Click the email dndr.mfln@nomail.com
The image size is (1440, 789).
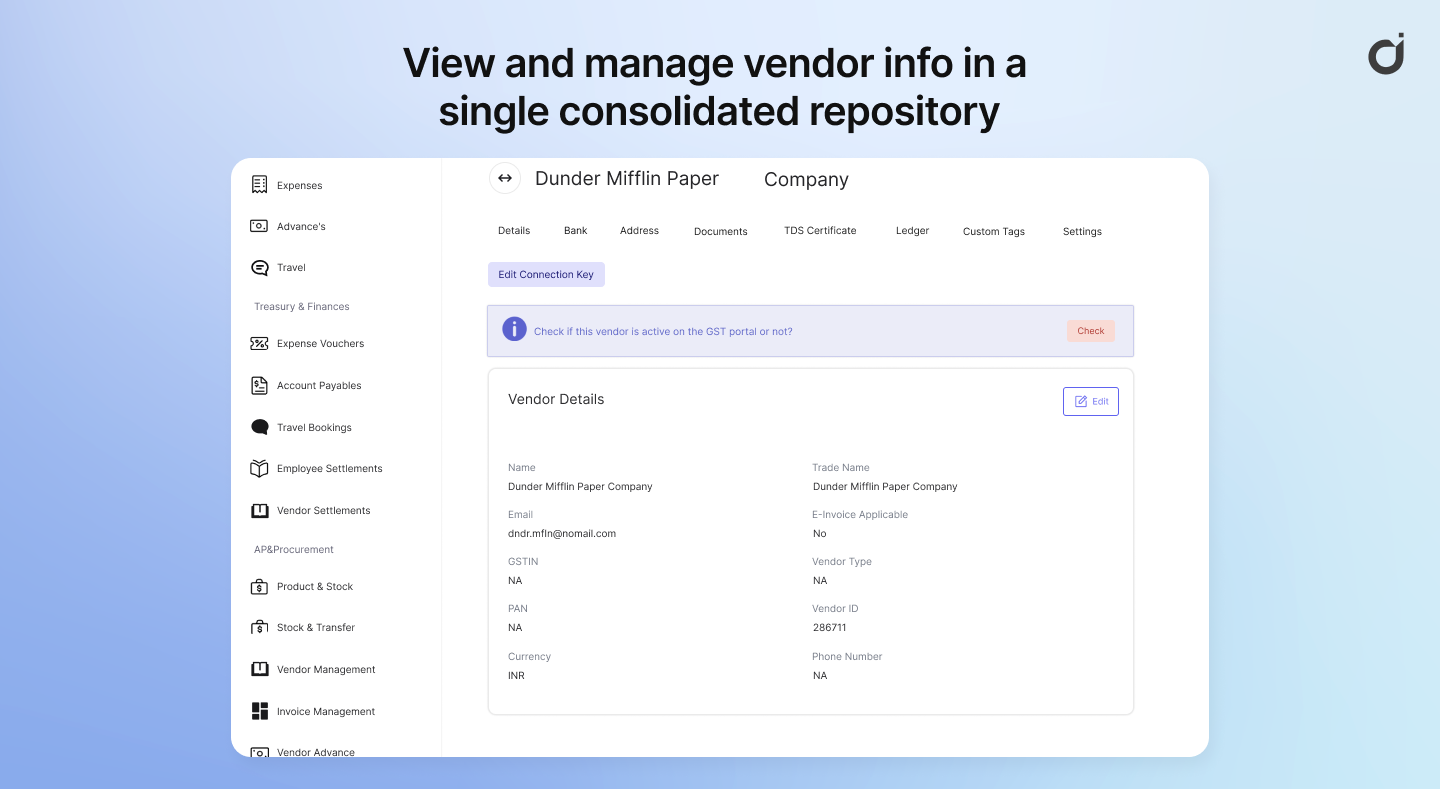[x=562, y=533]
